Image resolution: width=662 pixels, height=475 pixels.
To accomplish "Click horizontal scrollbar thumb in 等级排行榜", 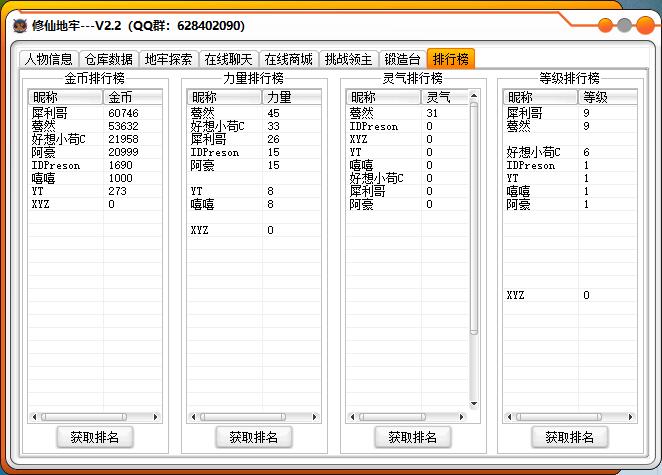I will click(559, 417).
